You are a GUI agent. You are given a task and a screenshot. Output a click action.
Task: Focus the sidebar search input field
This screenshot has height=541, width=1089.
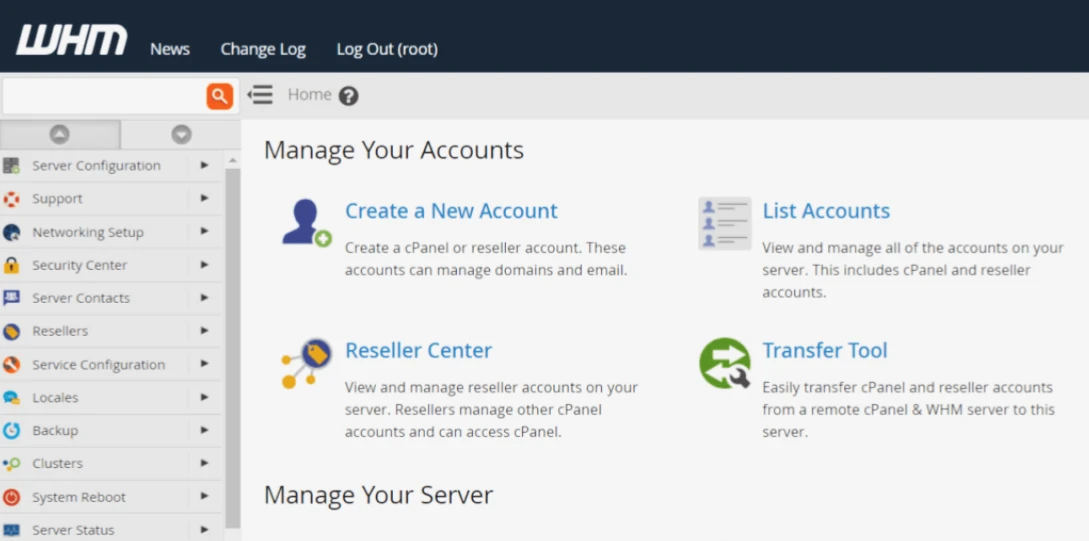click(104, 96)
